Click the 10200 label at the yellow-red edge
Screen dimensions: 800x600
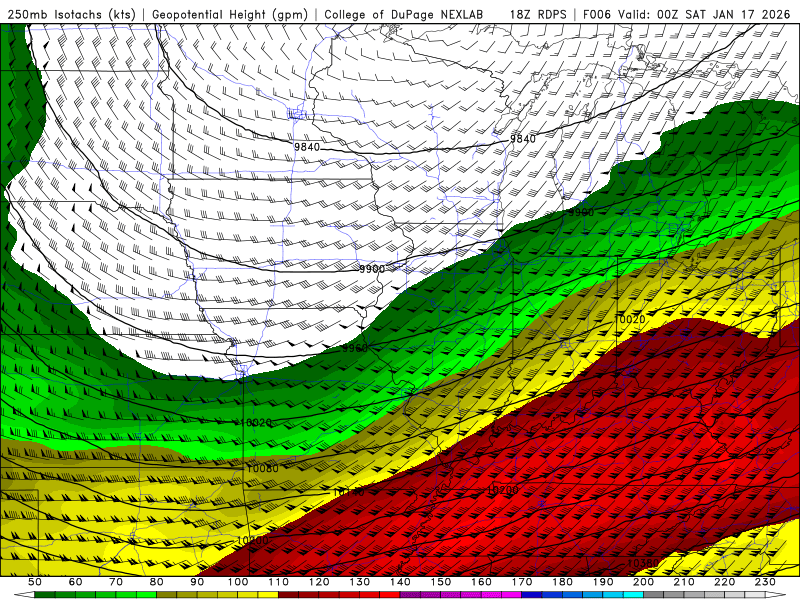(x=253, y=540)
